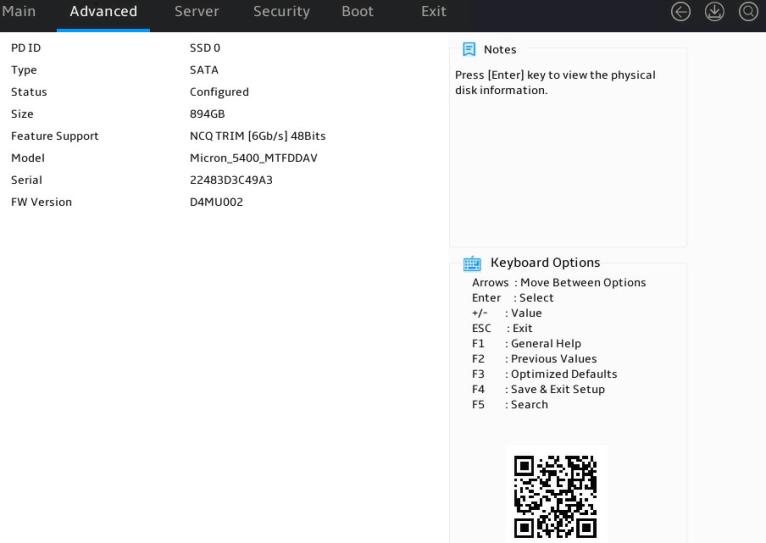Screen dimensions: 766x543
Task: Switch to the Server tab
Action: 196,11
